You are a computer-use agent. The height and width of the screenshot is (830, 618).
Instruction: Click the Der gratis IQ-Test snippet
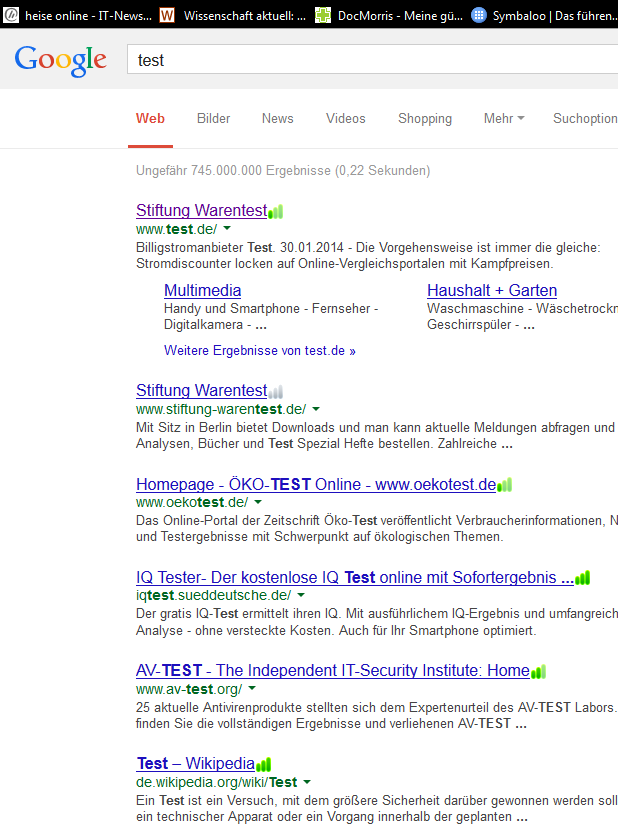(377, 622)
